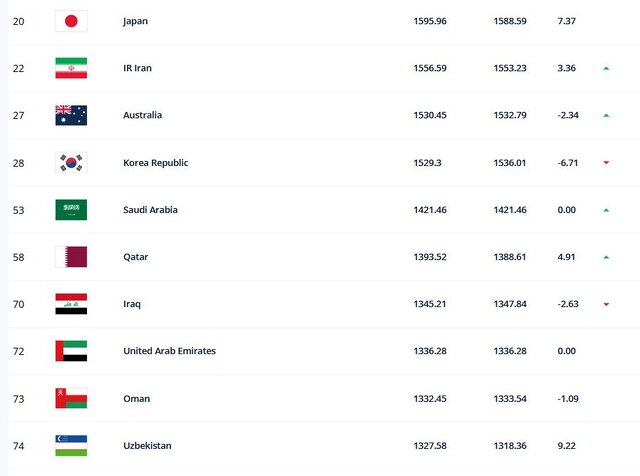Click the Oman flag icon

pyautogui.click(x=71, y=398)
